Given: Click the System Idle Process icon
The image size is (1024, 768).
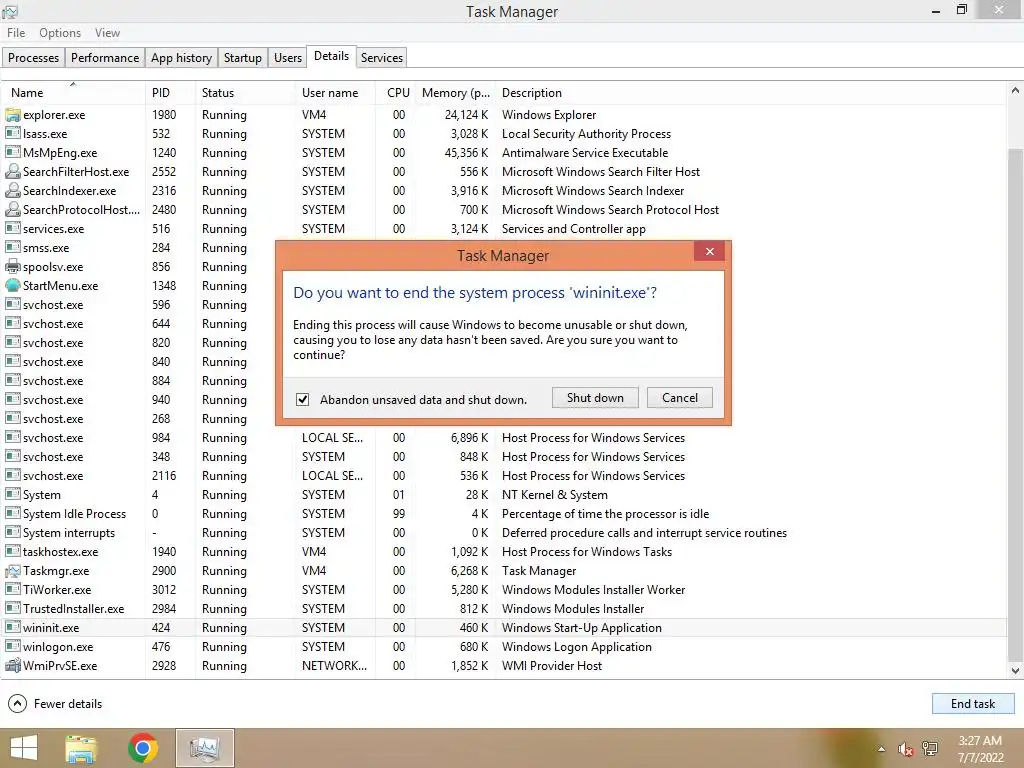Looking at the screenshot, I should (12, 513).
